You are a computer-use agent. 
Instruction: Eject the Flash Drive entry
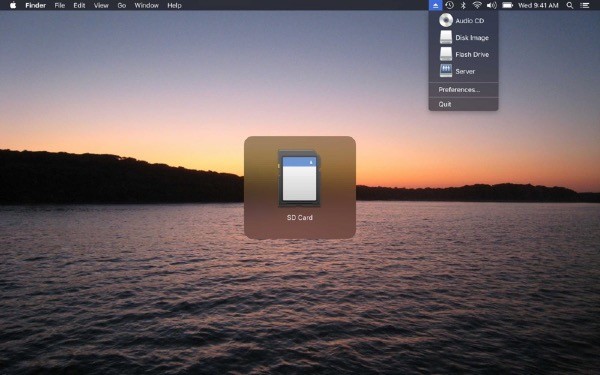click(463, 54)
